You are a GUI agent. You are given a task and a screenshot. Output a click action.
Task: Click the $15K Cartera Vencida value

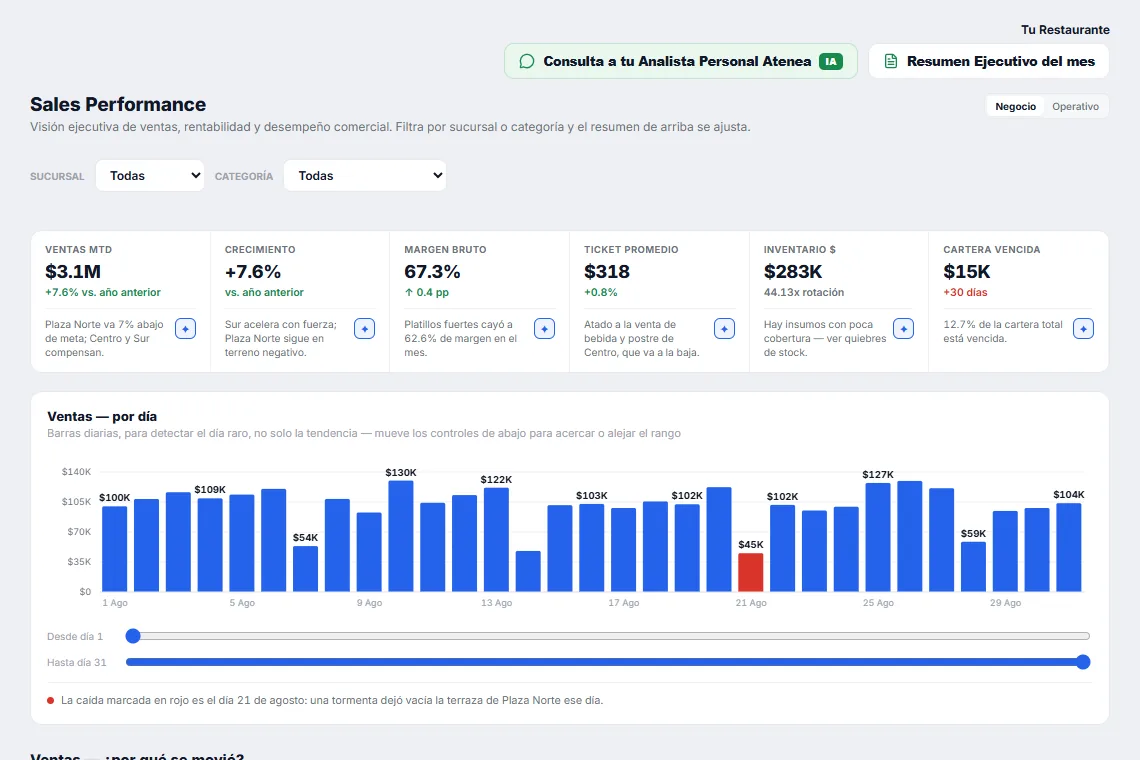[x=966, y=271]
